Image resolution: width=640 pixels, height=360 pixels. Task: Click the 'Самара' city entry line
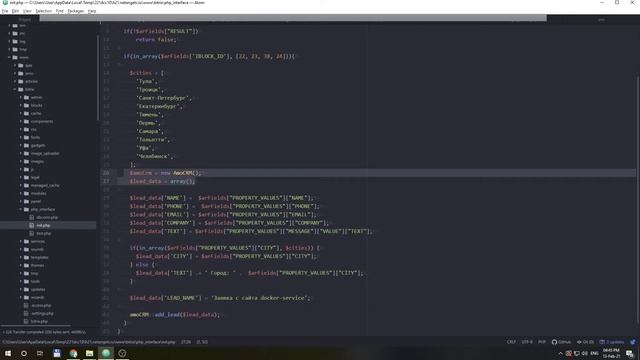click(x=149, y=131)
